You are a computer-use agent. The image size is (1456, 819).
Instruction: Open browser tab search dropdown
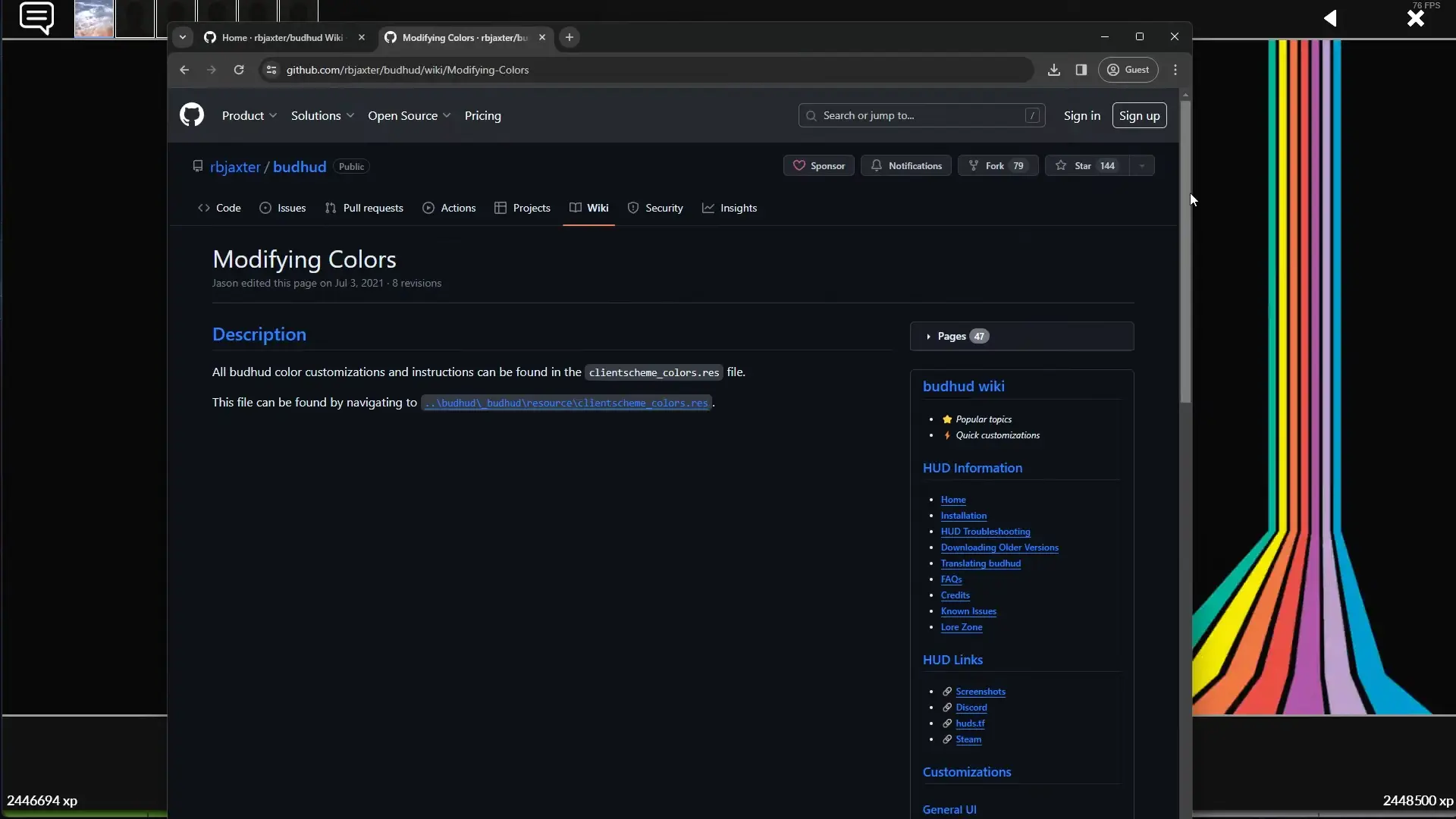point(183,37)
